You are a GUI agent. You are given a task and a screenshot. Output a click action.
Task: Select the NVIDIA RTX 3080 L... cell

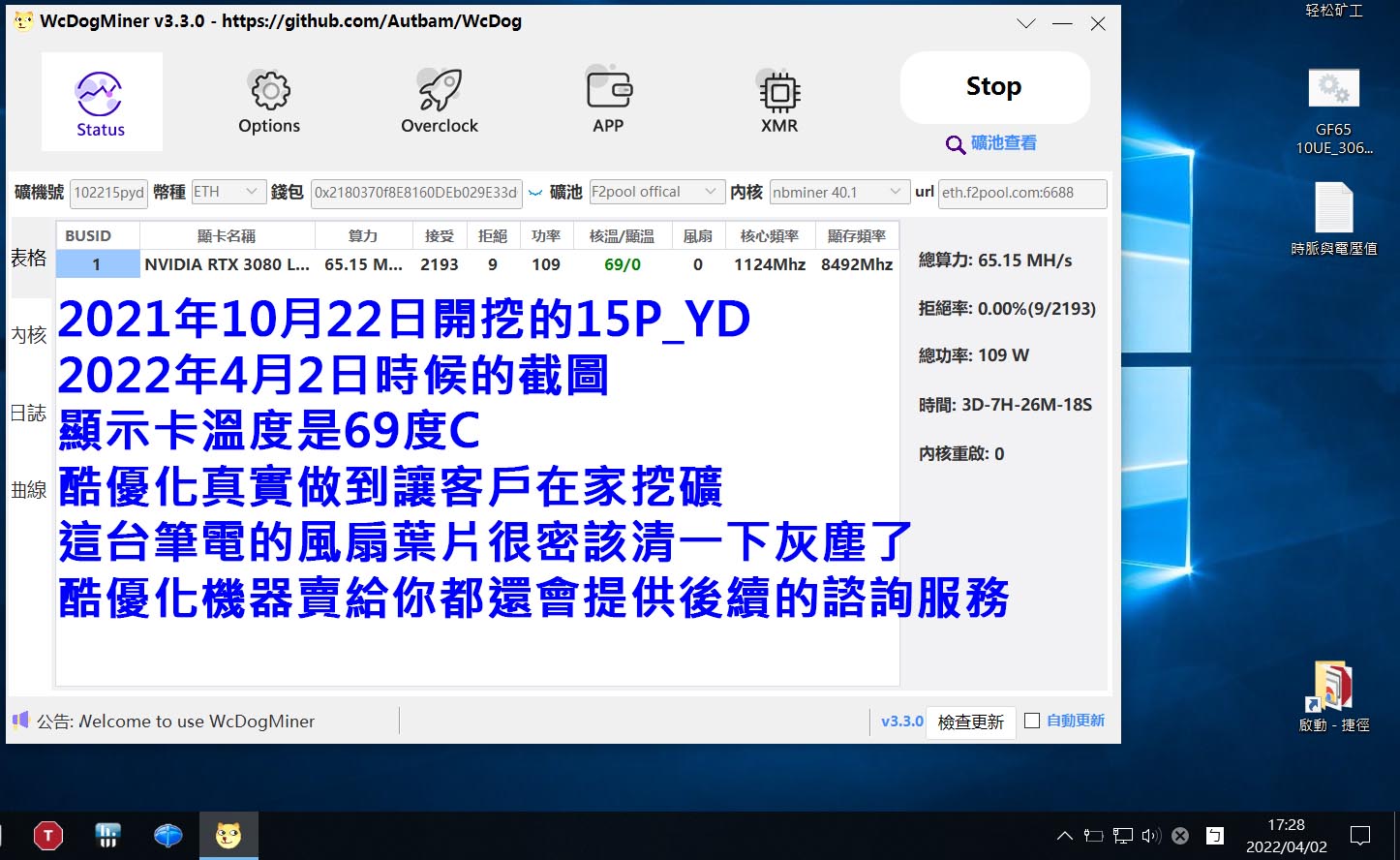[x=228, y=264]
